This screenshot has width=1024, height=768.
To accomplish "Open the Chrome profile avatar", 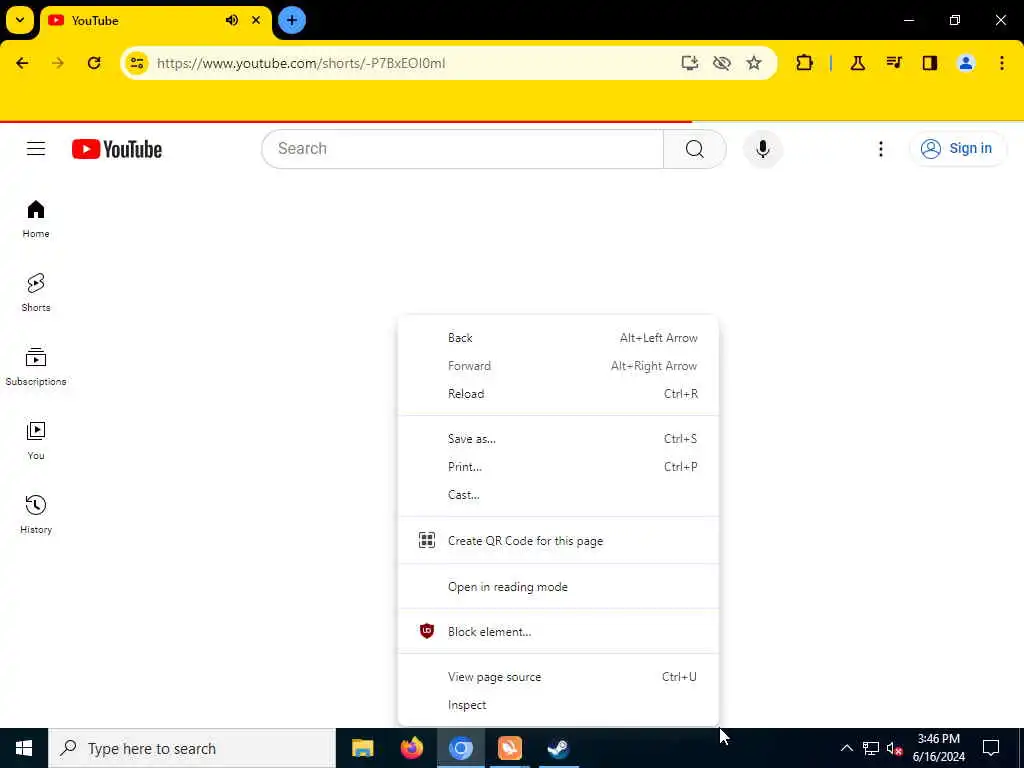I will [x=966, y=63].
